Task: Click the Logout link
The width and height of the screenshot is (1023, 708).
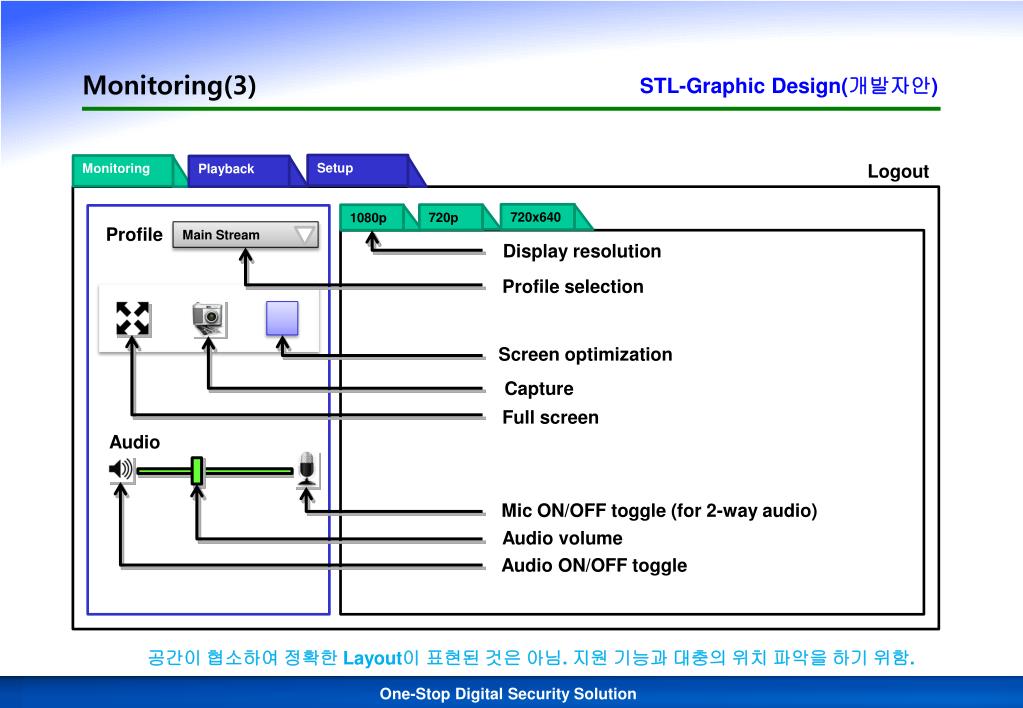Action: click(898, 172)
